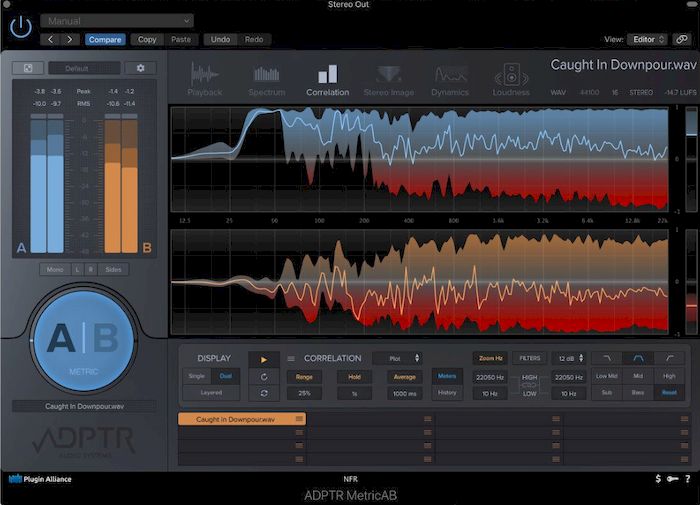Select Single display mode

pyautogui.click(x=196, y=376)
